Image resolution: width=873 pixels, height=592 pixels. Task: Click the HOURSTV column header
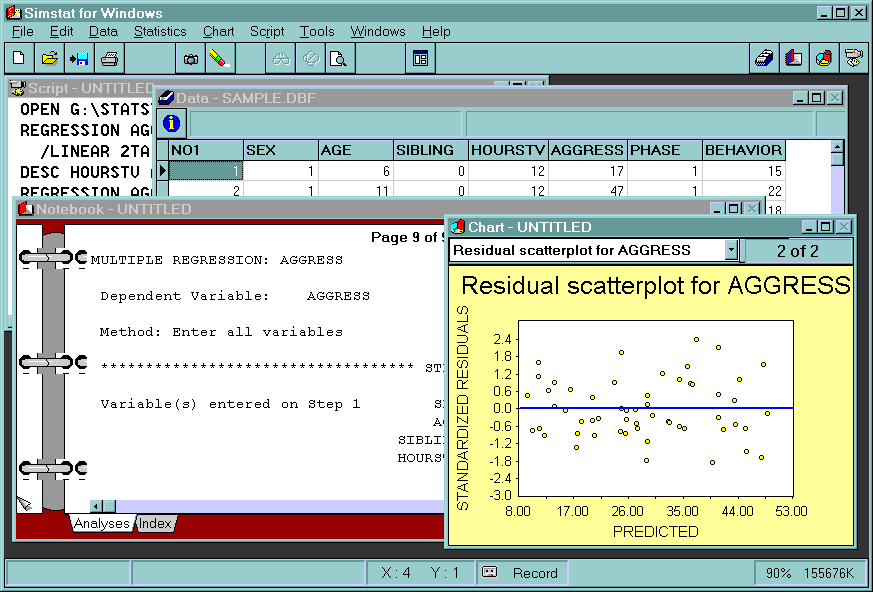point(508,150)
